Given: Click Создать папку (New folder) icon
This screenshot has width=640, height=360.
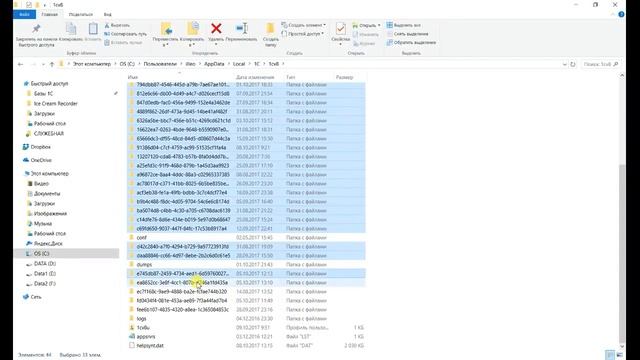Looking at the screenshot, I should 270,29.
